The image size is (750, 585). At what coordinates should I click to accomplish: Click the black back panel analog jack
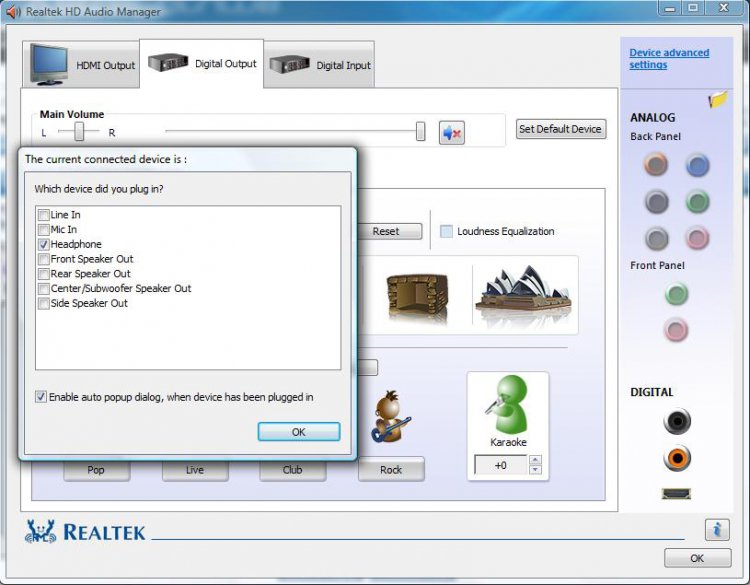pyautogui.click(x=657, y=201)
